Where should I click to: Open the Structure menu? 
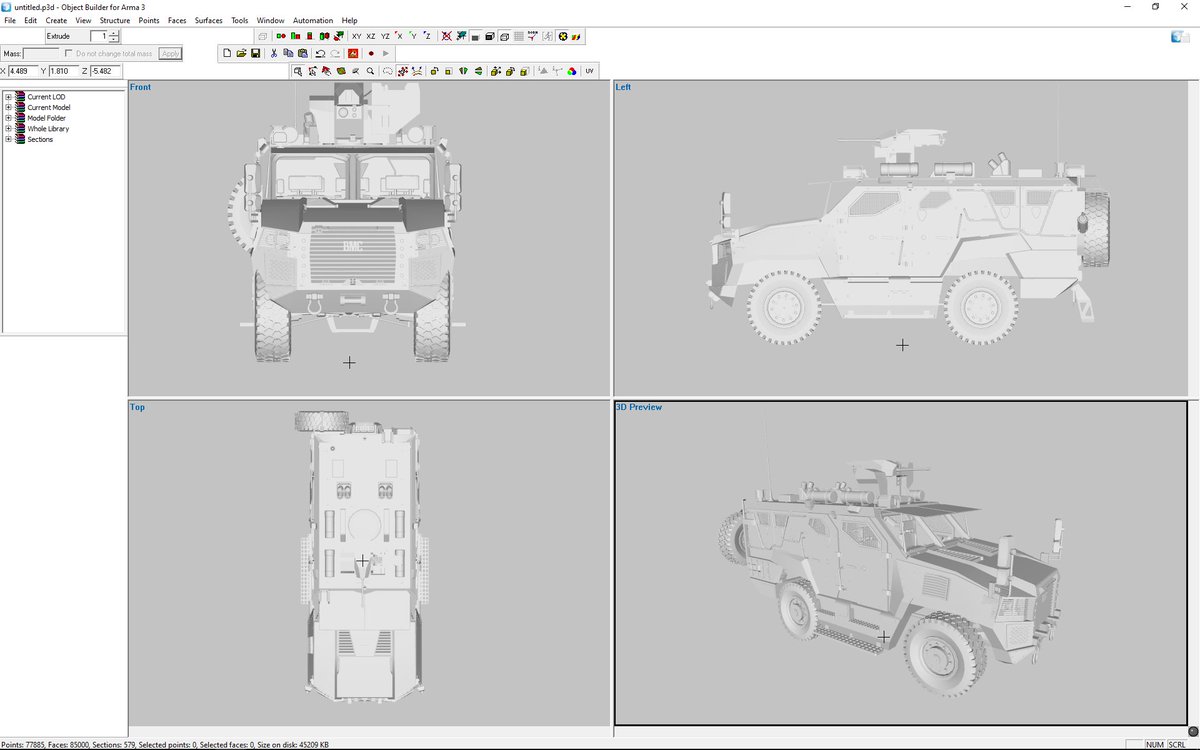pos(115,20)
